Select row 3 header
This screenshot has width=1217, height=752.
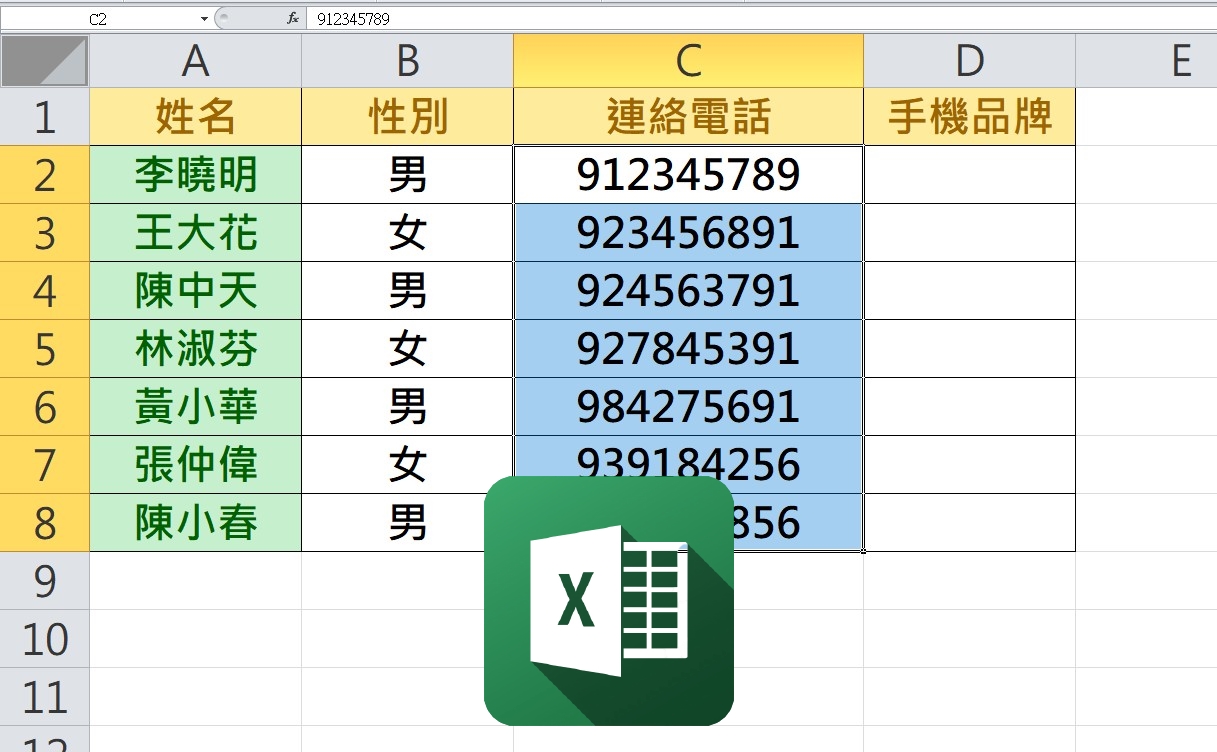click(45, 233)
